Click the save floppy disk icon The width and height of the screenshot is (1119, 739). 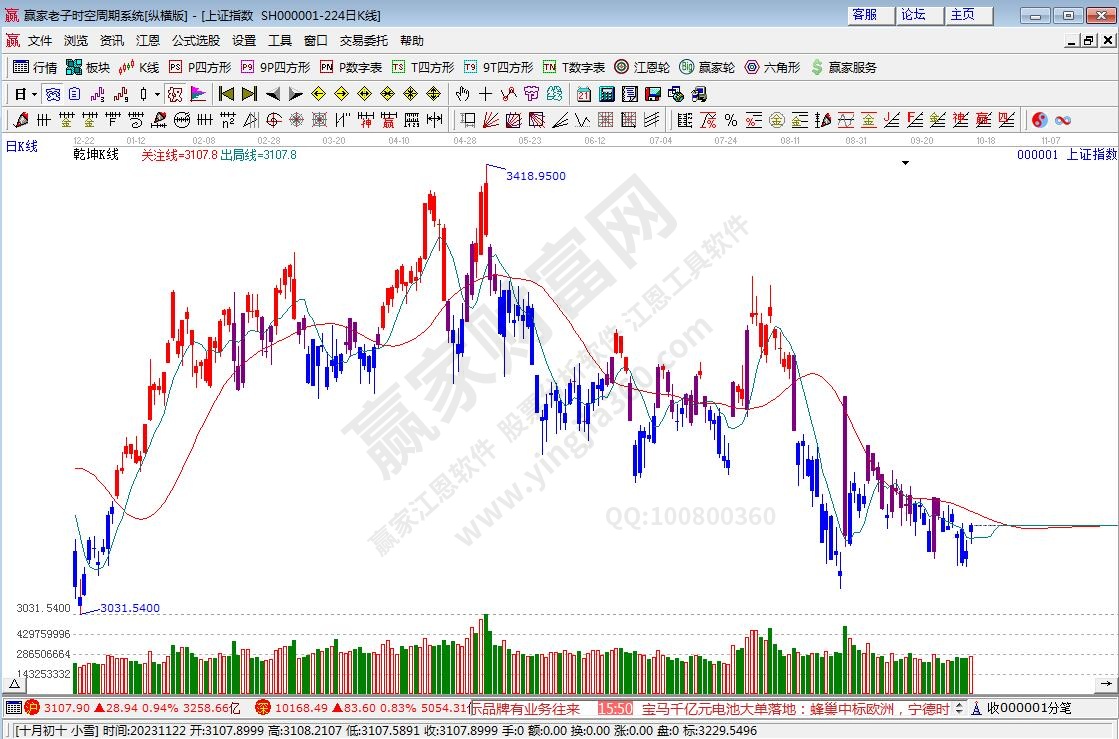click(652, 94)
